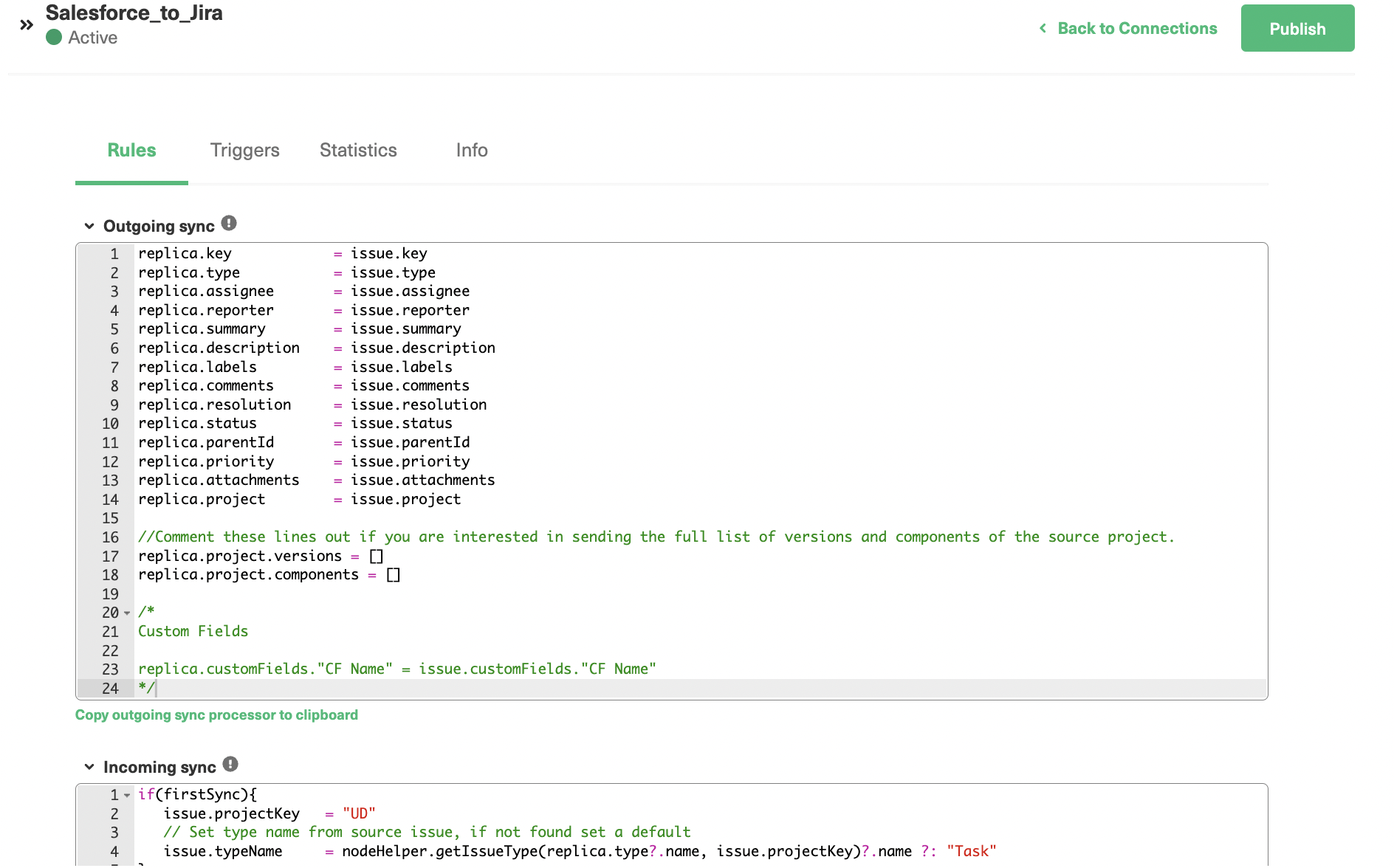Click the replica.customFields "CF Name" line
The image size is (1394, 868).
coord(397,669)
